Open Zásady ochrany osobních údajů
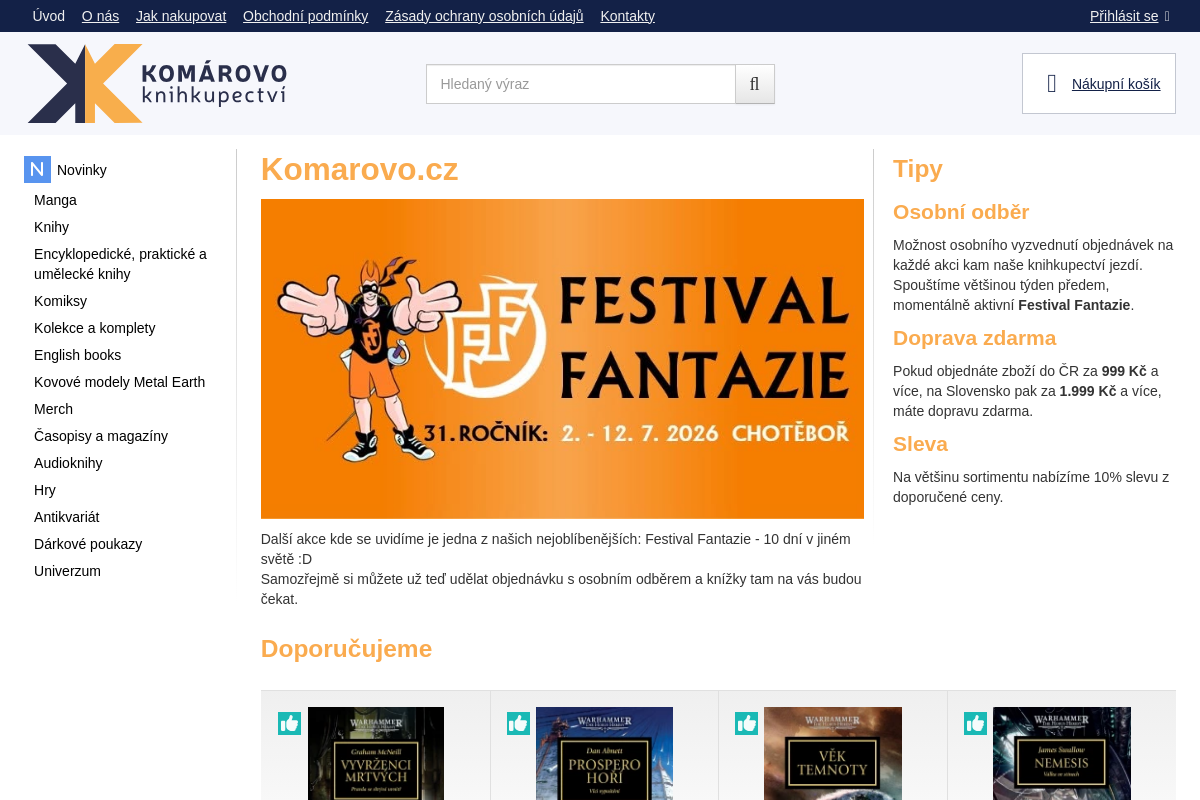 [484, 16]
